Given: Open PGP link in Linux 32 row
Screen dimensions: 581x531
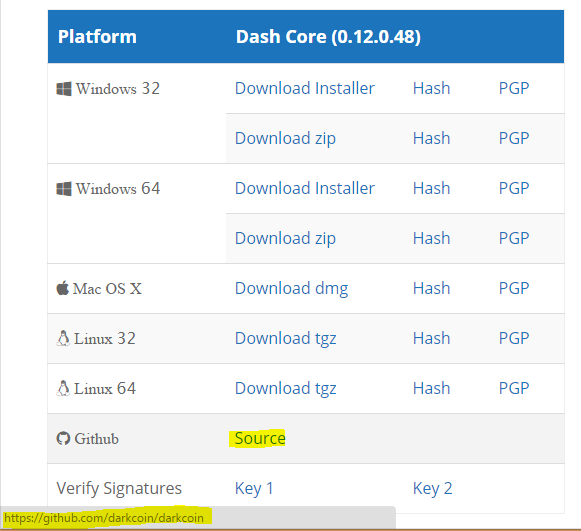Looking at the screenshot, I should click(514, 339).
